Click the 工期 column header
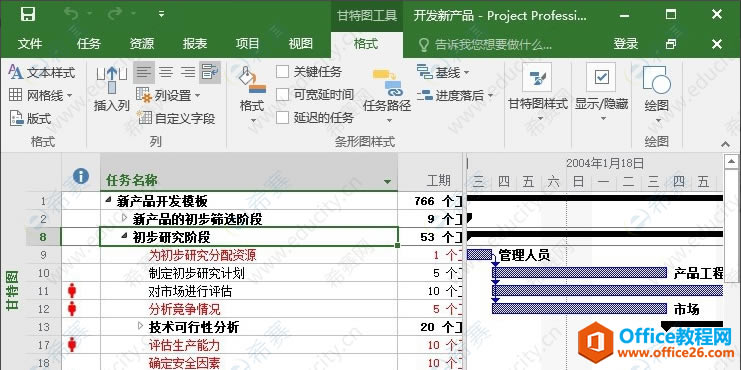Image resolution: width=741 pixels, height=370 pixels. click(x=439, y=181)
